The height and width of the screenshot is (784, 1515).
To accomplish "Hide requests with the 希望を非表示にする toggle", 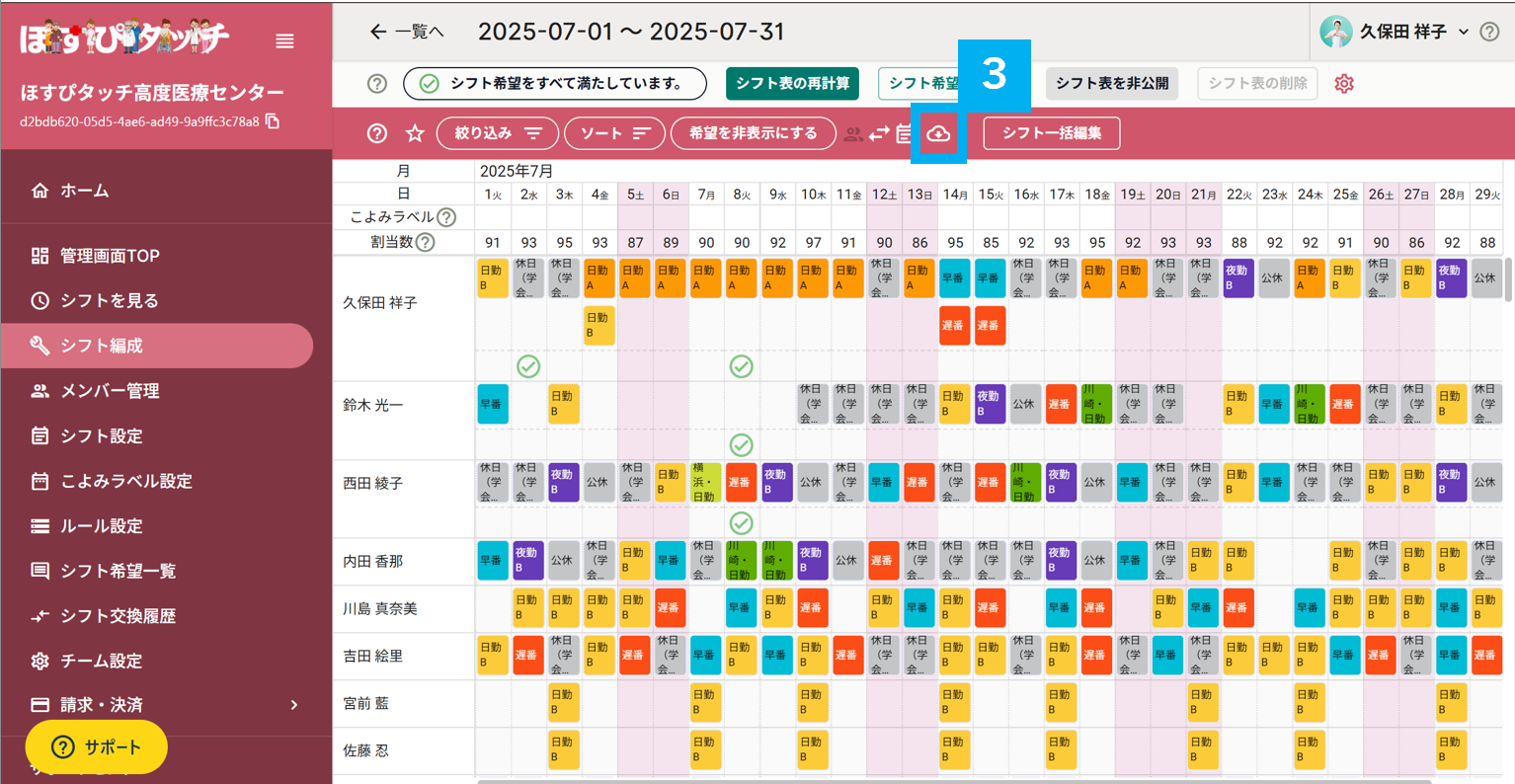I will pyautogui.click(x=753, y=132).
